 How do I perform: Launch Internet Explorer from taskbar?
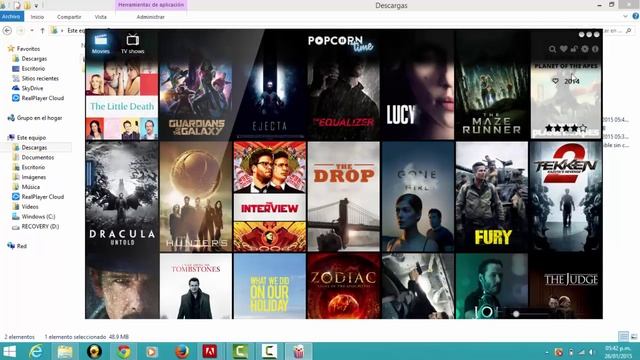[x=36, y=351]
